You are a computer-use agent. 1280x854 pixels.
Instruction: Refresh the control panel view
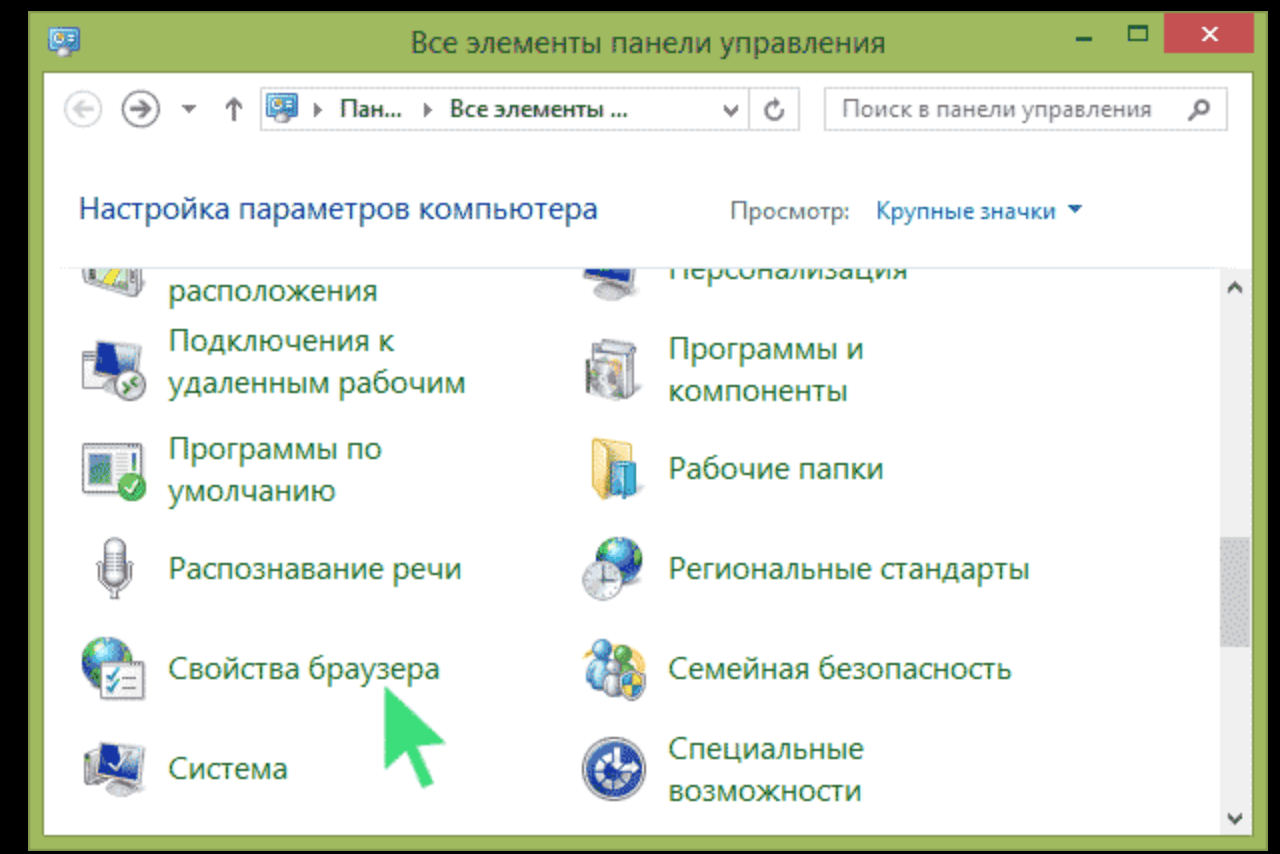coord(773,110)
